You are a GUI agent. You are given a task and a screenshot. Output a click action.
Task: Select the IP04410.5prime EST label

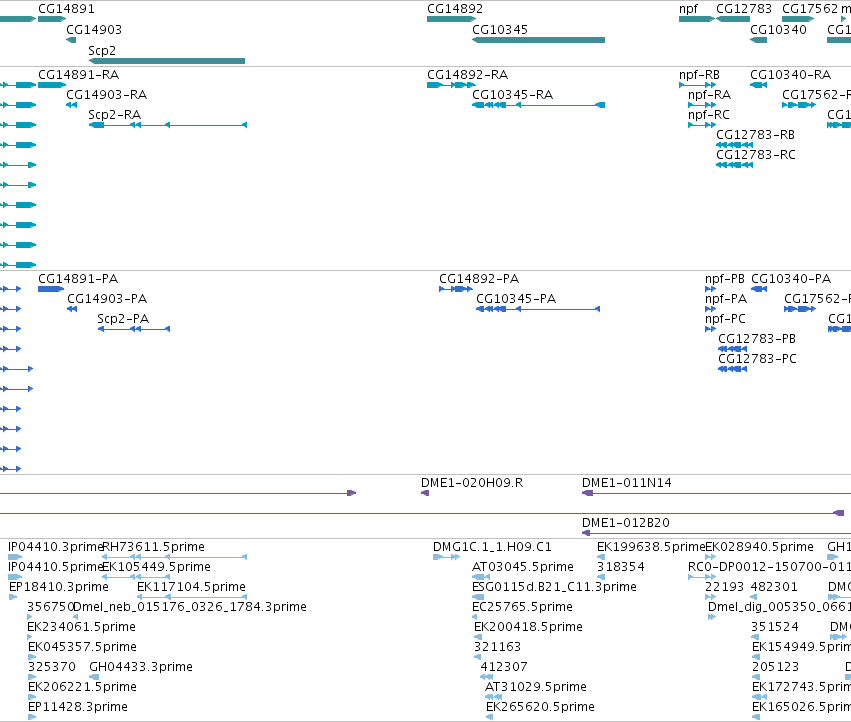click(55, 567)
